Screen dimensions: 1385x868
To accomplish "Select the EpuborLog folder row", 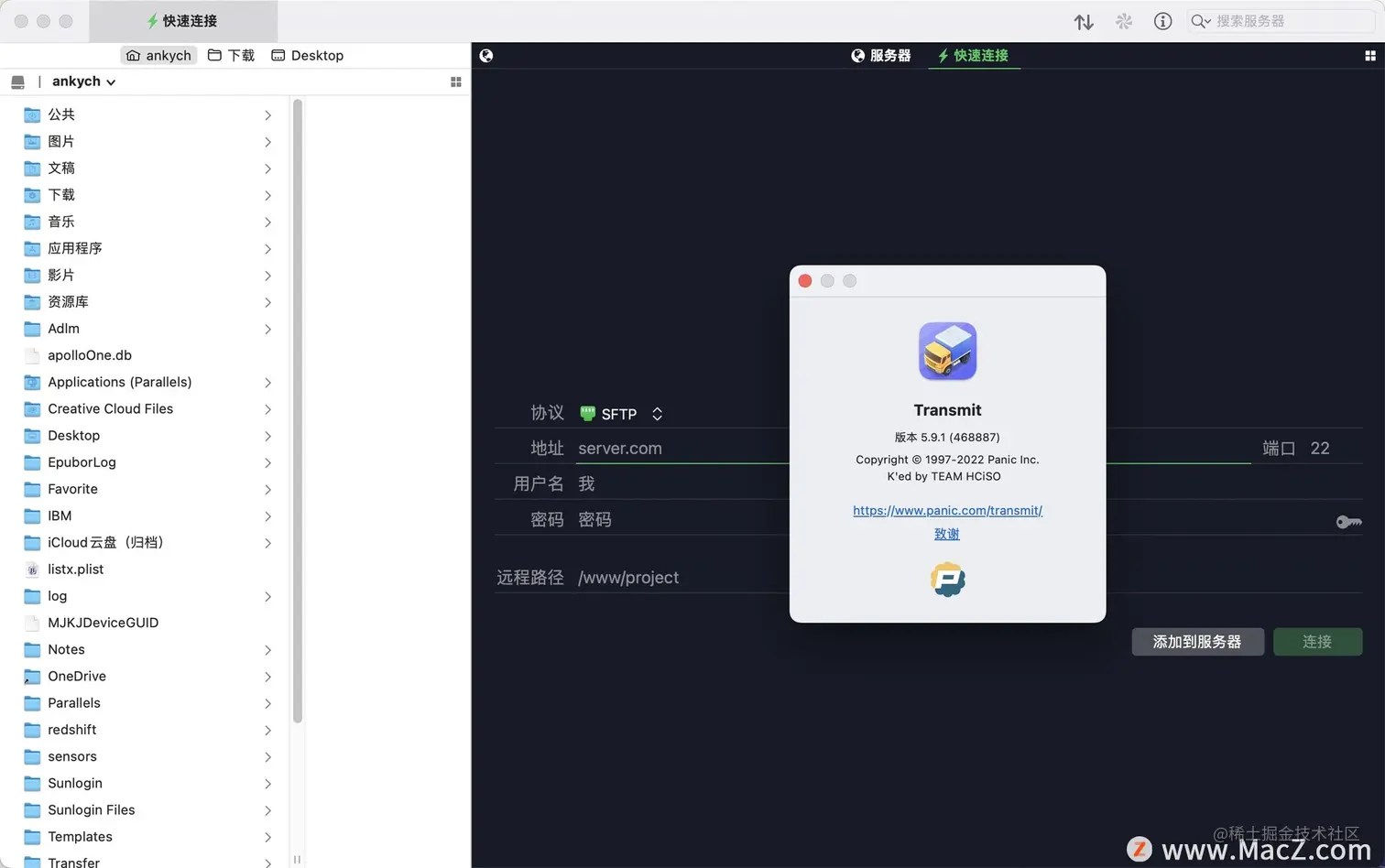I will pyautogui.click(x=147, y=462).
